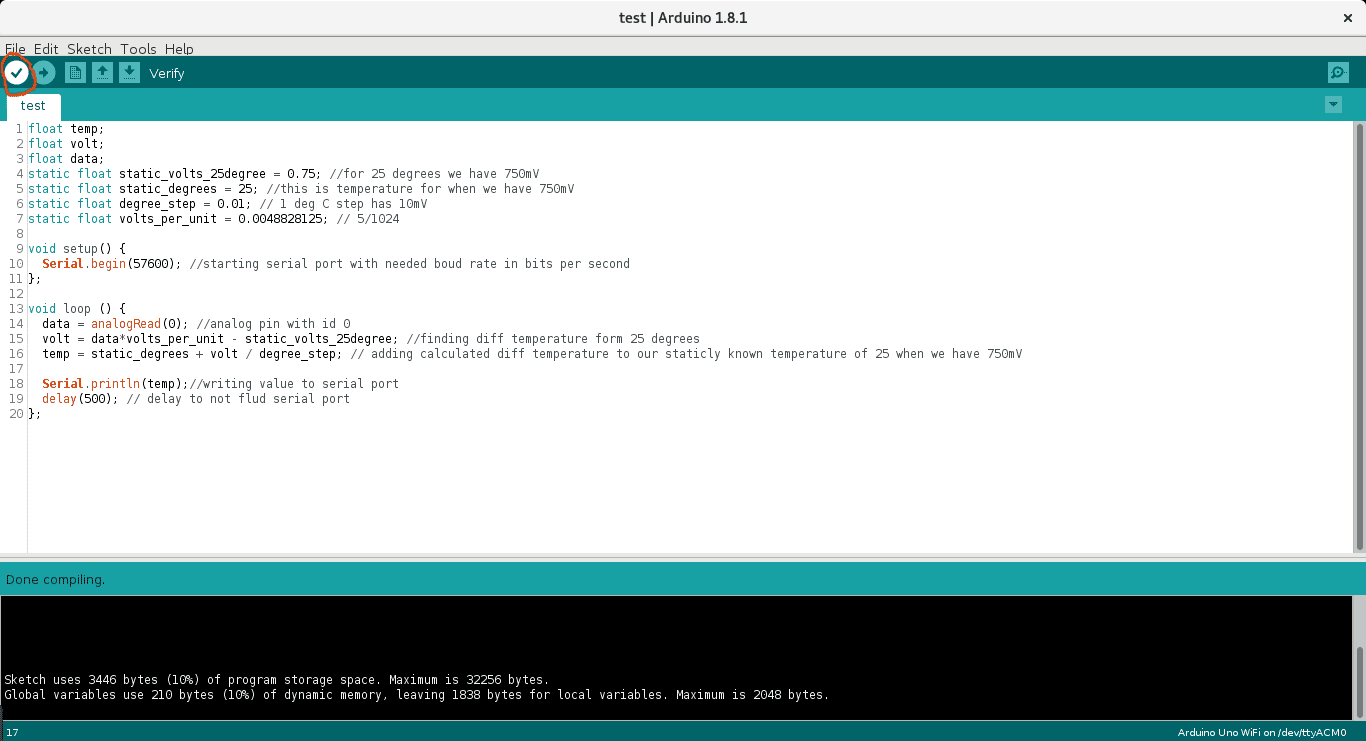1366x741 pixels.
Task: Click the Done compiling status message
Action: click(x=55, y=579)
